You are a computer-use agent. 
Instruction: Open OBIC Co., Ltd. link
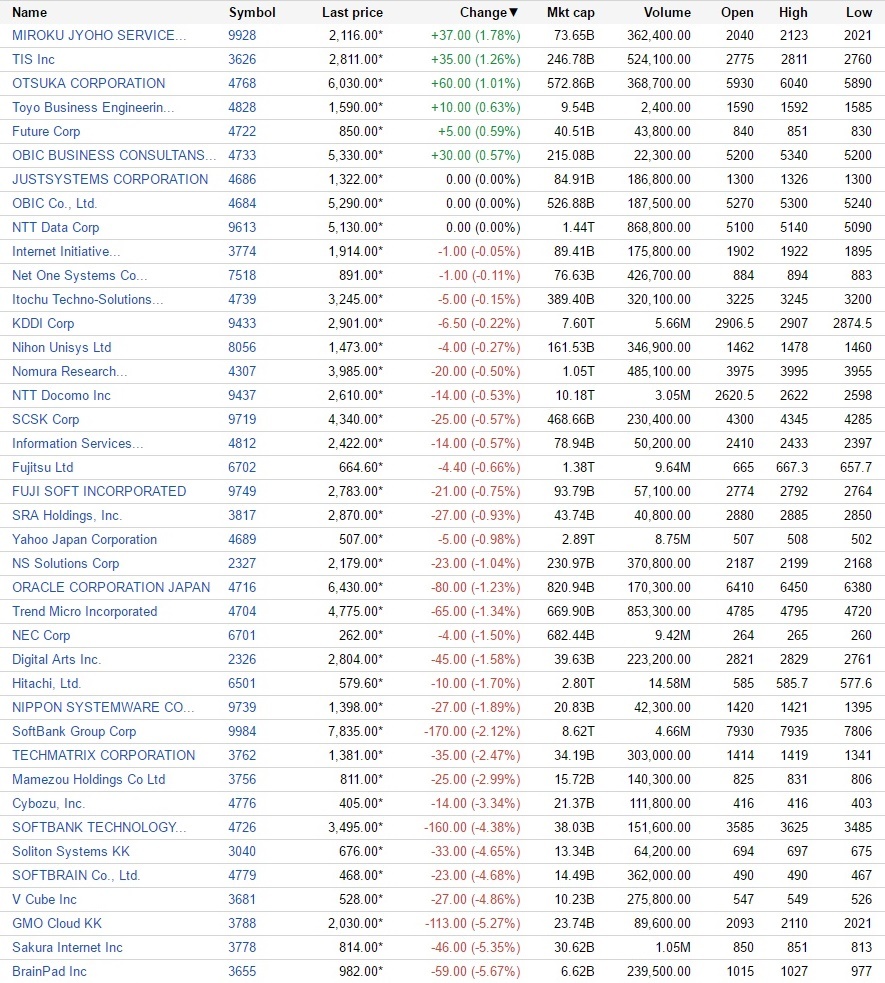click(x=55, y=204)
